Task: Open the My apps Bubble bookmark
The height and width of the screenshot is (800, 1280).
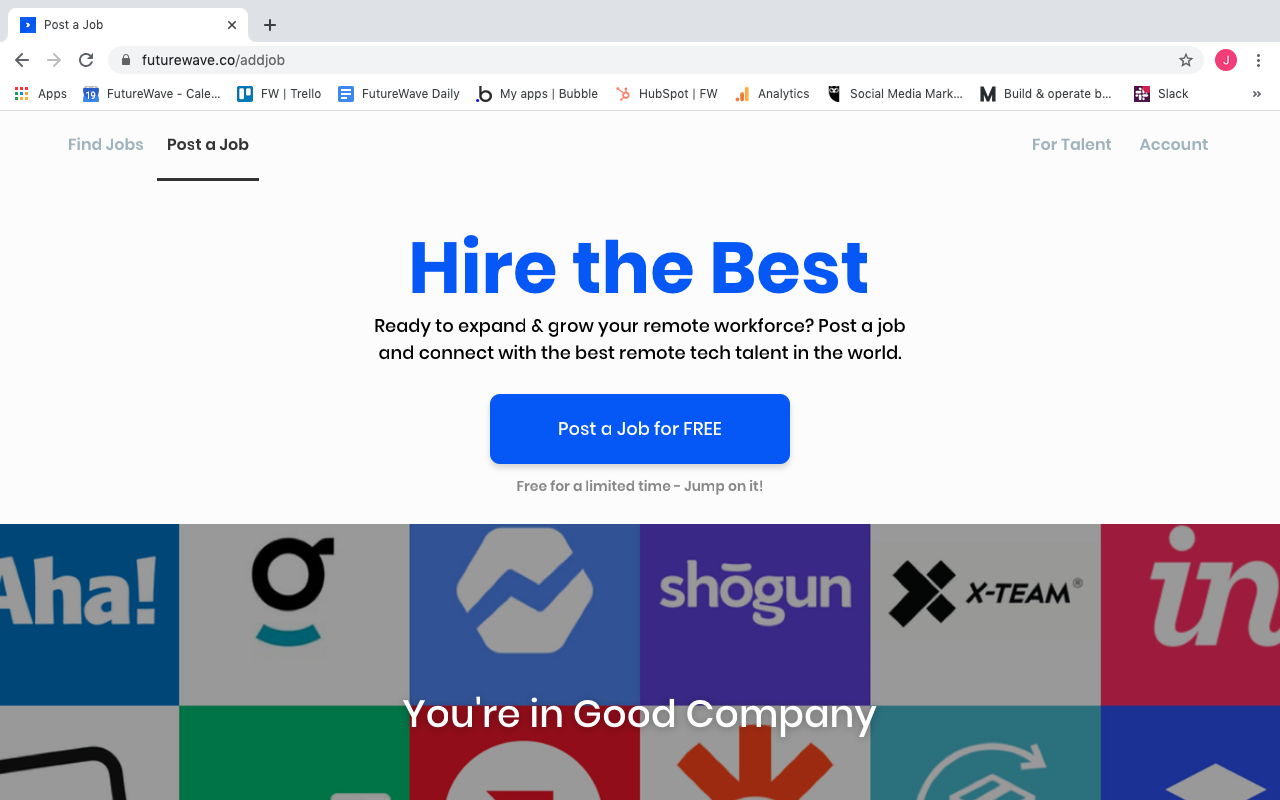Action: pyautogui.click(x=537, y=94)
